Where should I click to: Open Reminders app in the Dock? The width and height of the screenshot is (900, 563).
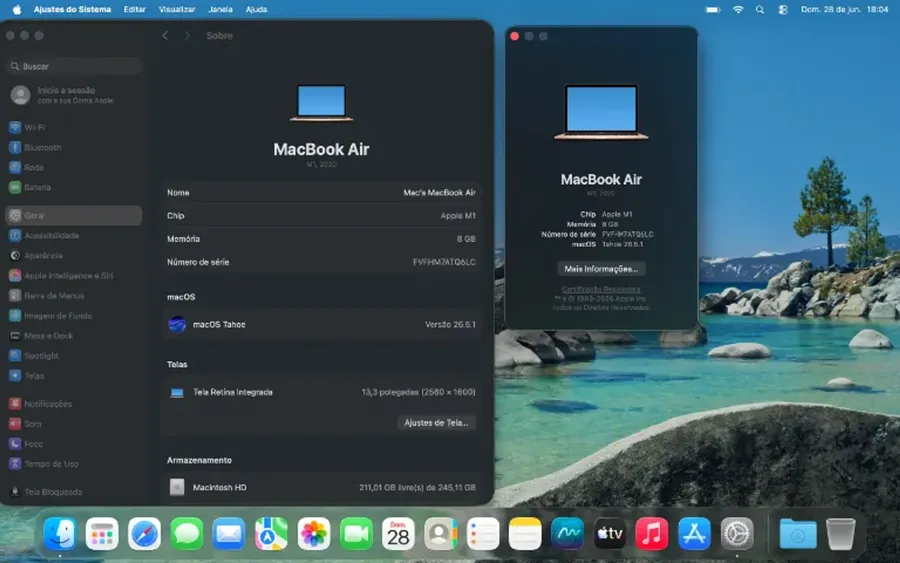(483, 534)
